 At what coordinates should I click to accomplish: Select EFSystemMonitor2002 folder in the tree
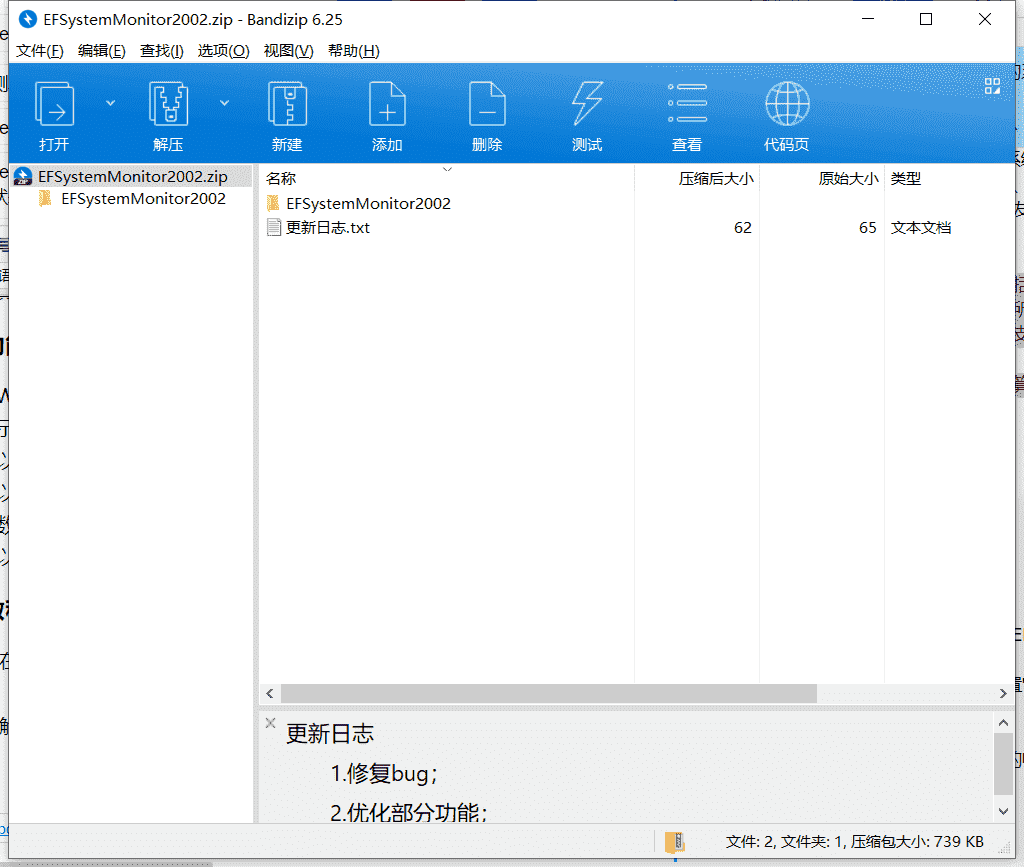coord(143,198)
